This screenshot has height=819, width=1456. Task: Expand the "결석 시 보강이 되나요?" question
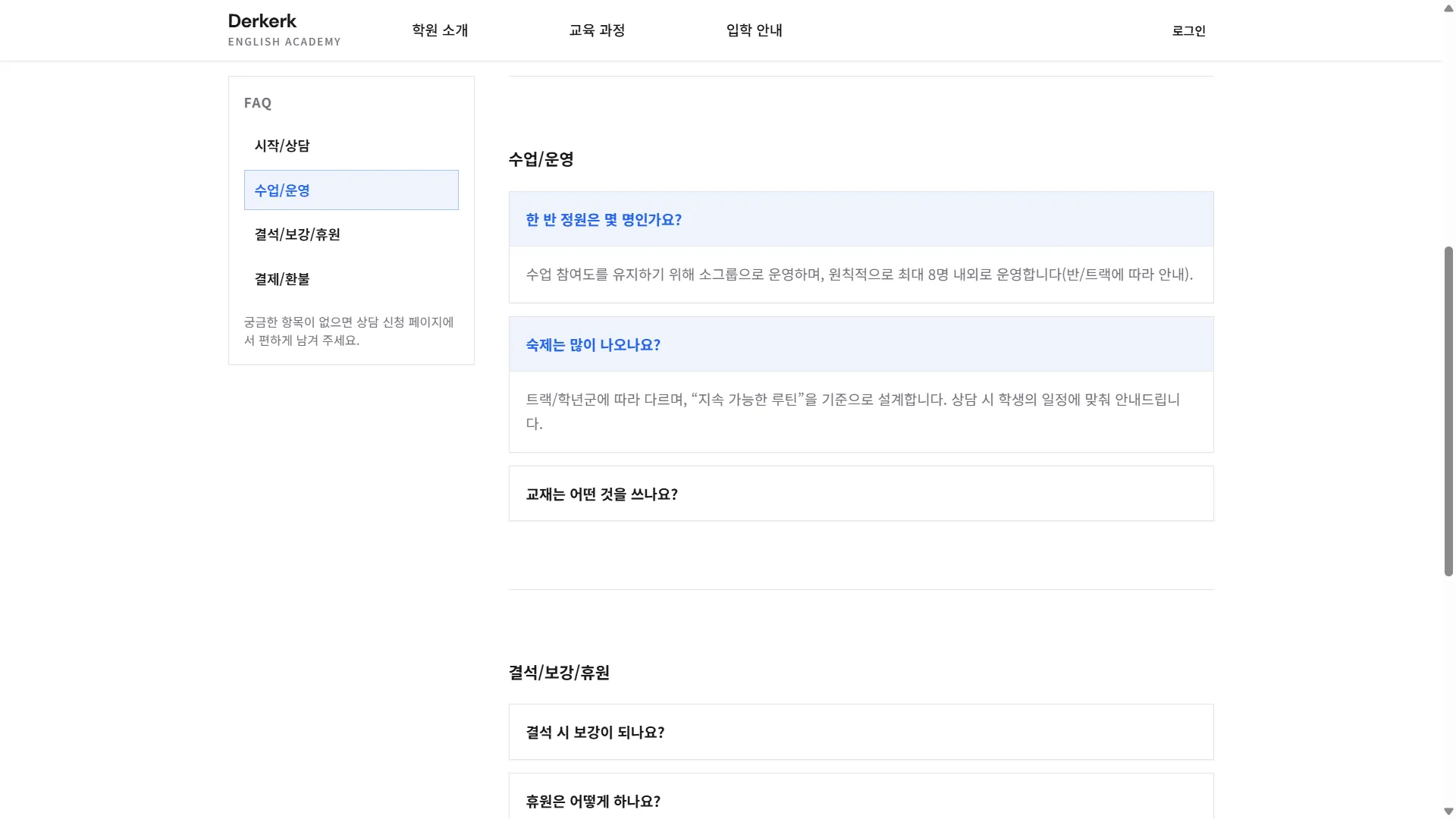595,732
